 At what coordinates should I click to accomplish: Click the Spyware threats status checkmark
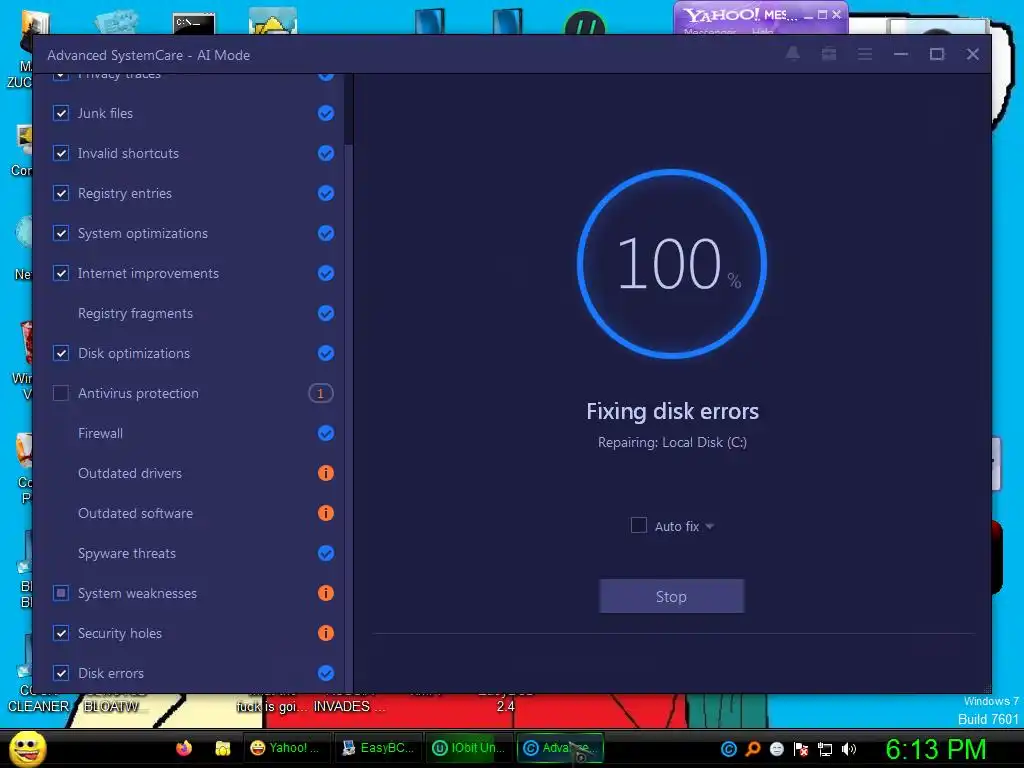326,554
